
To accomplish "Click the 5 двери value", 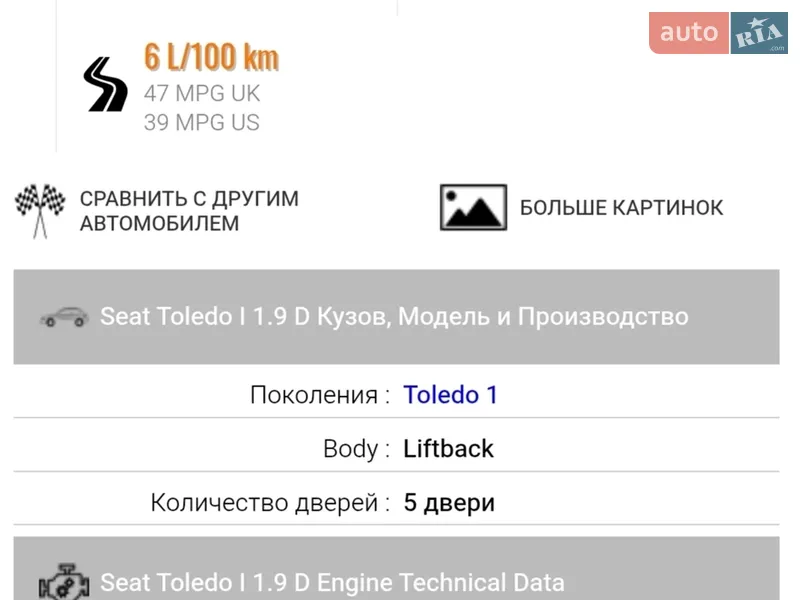I will (448, 502).
